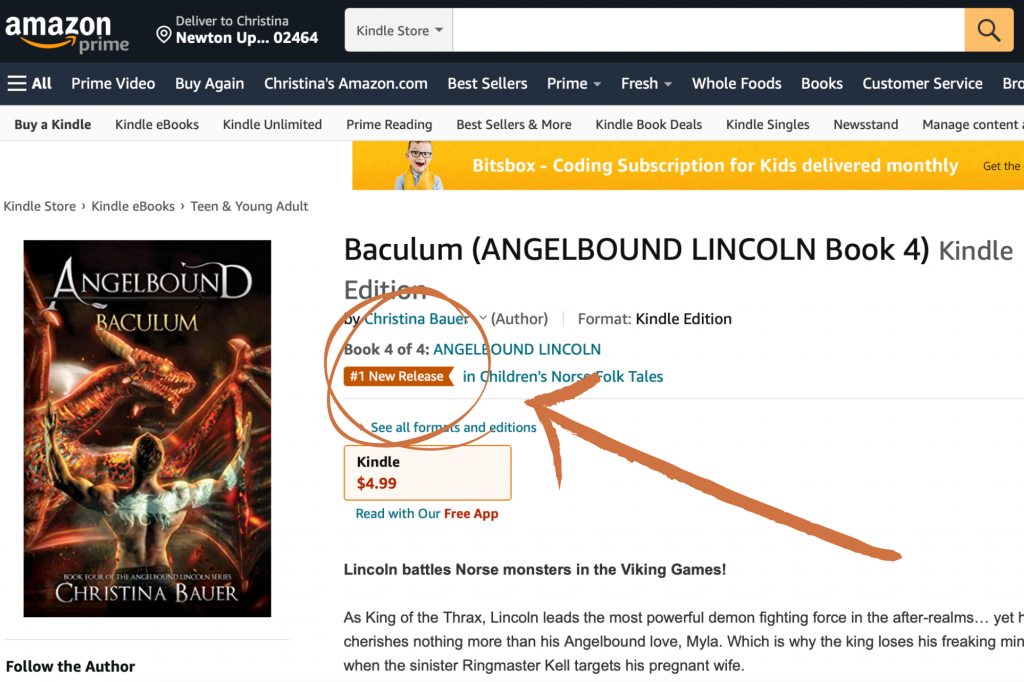Click inside the search text field
This screenshot has width=1024, height=682.
pyautogui.click(x=709, y=30)
